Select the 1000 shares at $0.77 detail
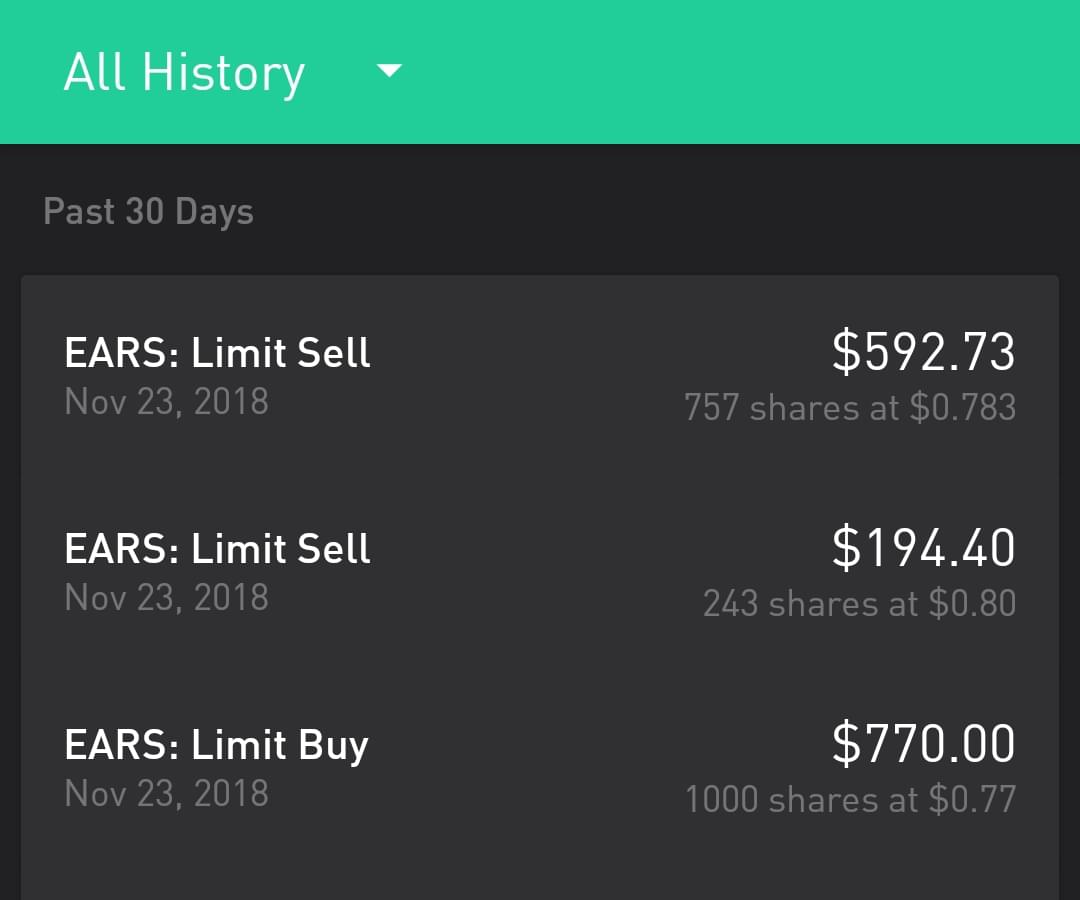1080x900 pixels. tap(850, 800)
